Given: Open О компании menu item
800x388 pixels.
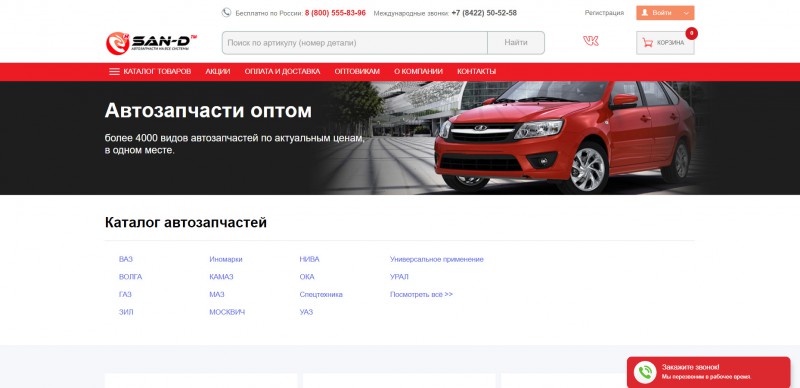Looking at the screenshot, I should point(418,71).
